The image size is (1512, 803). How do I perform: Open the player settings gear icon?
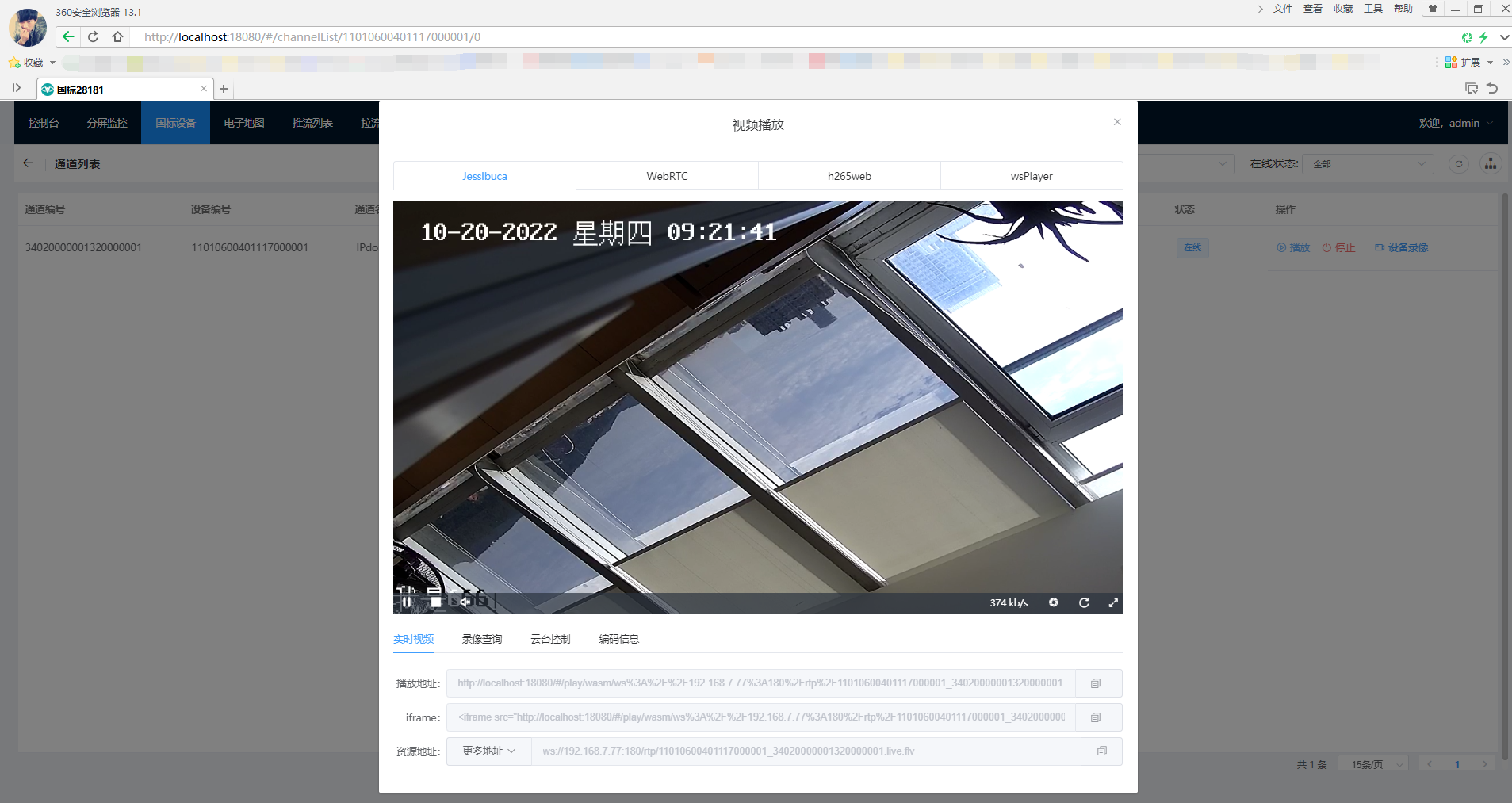coord(1053,602)
